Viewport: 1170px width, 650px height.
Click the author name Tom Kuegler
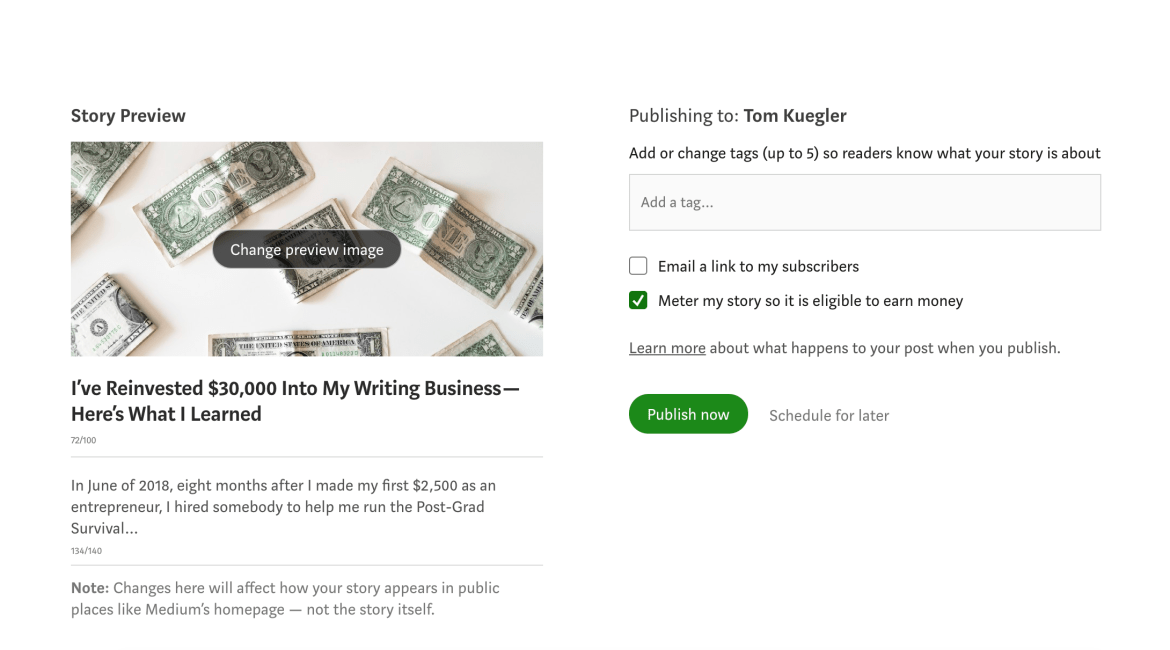coord(795,116)
